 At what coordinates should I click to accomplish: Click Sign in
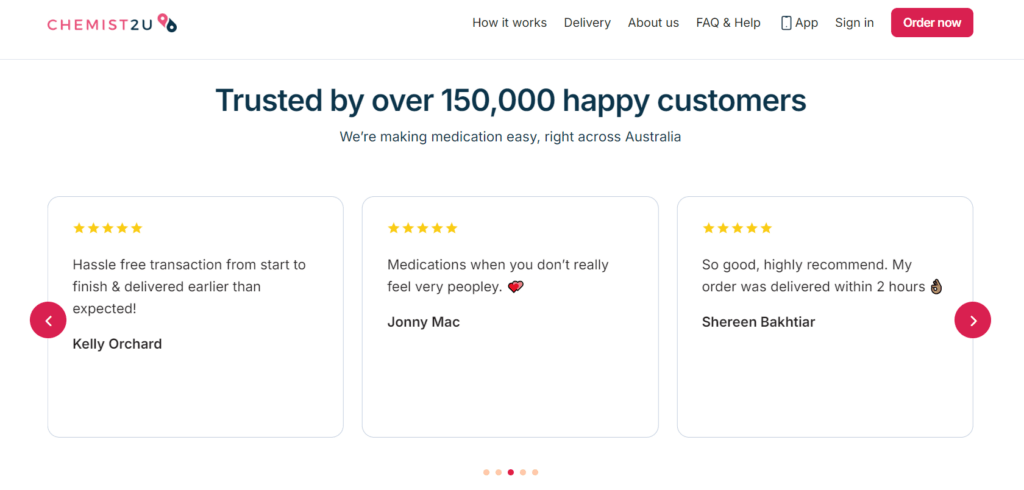[x=854, y=23]
